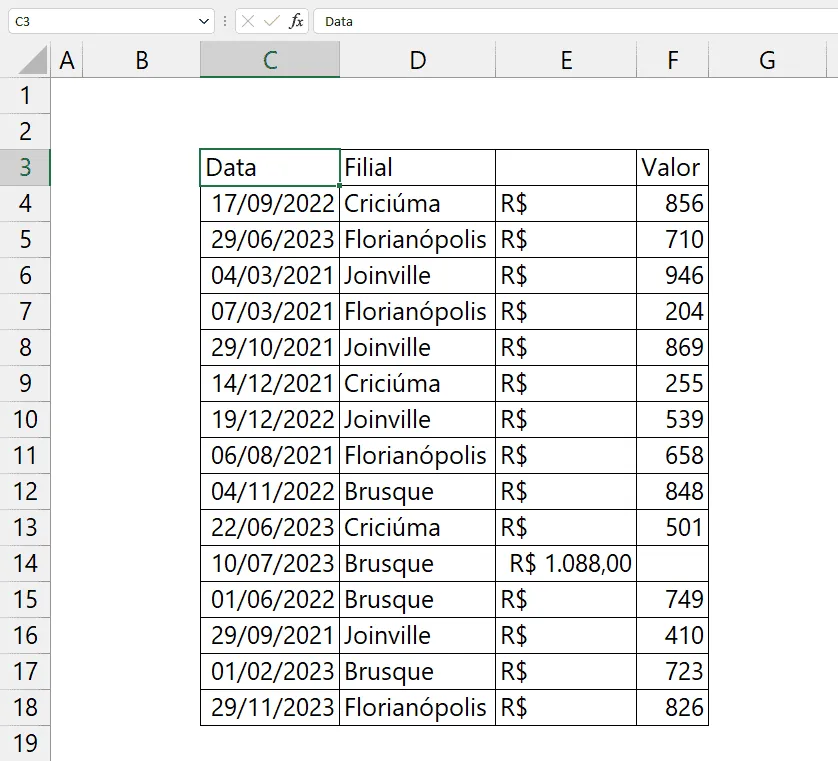
Task: Click the date cell 17/09/2022
Action: (270, 204)
